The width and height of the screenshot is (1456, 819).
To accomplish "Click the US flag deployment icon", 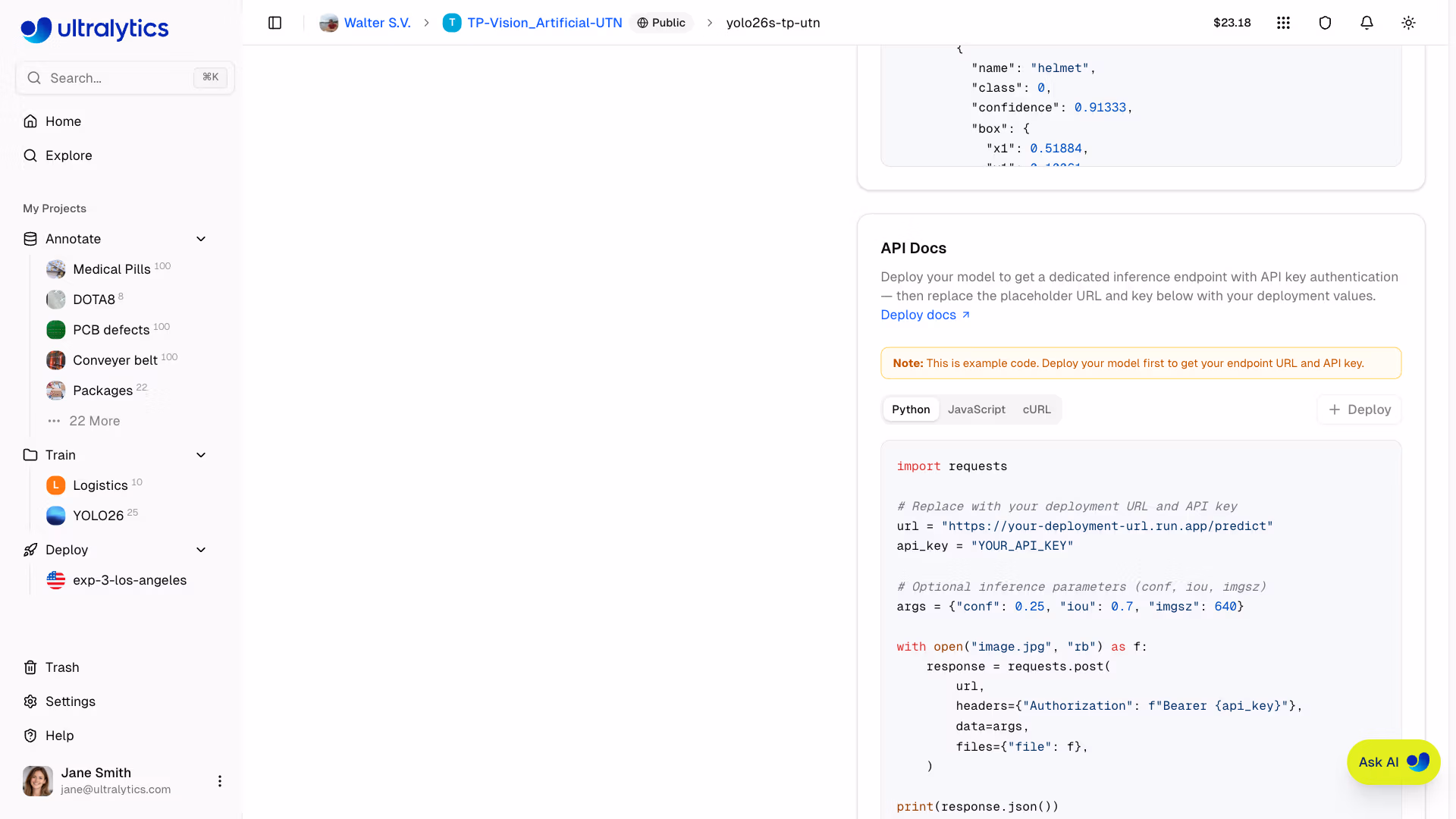I will coord(56,580).
